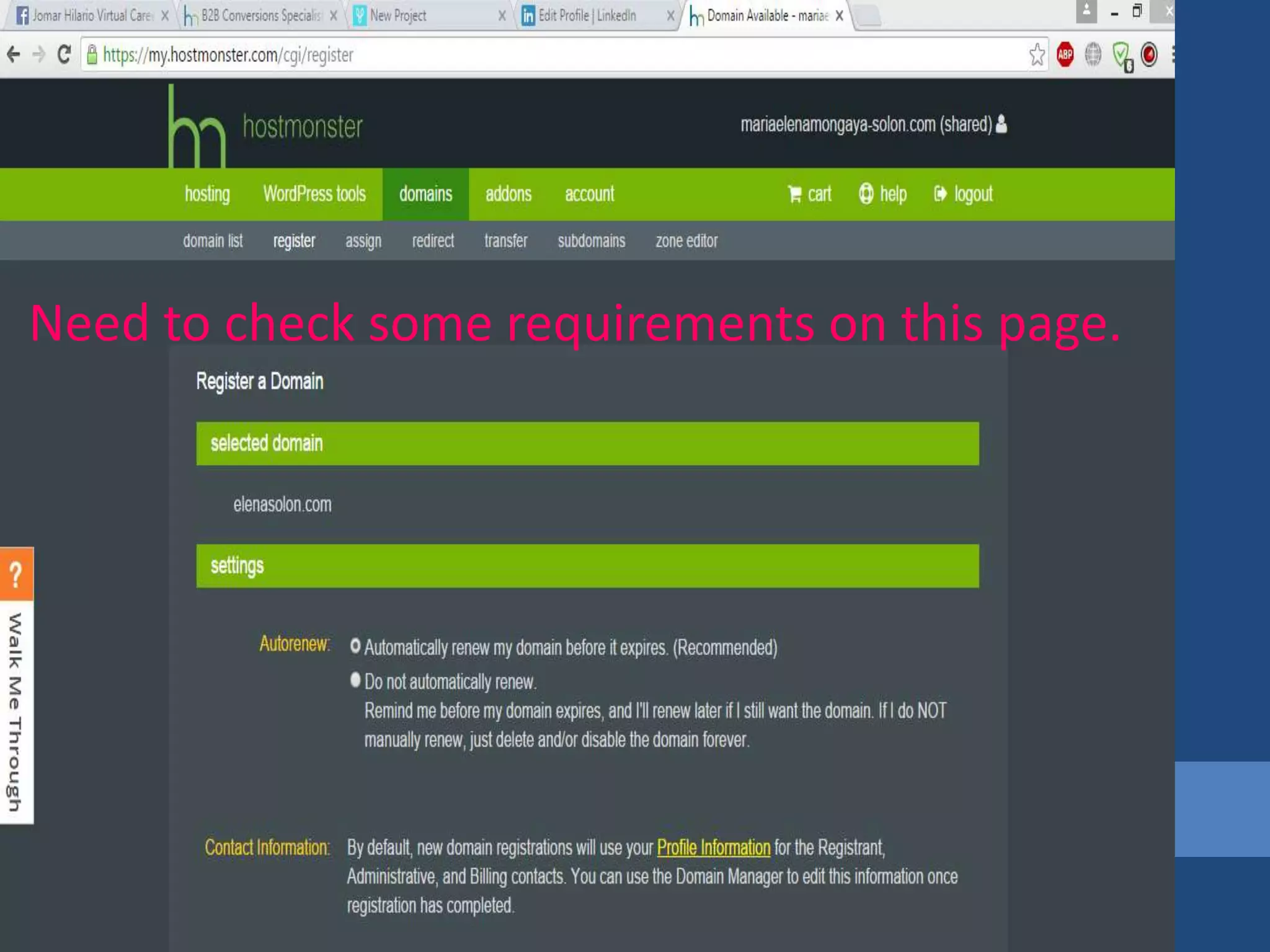Select Do not automatically renew option

tap(355, 680)
